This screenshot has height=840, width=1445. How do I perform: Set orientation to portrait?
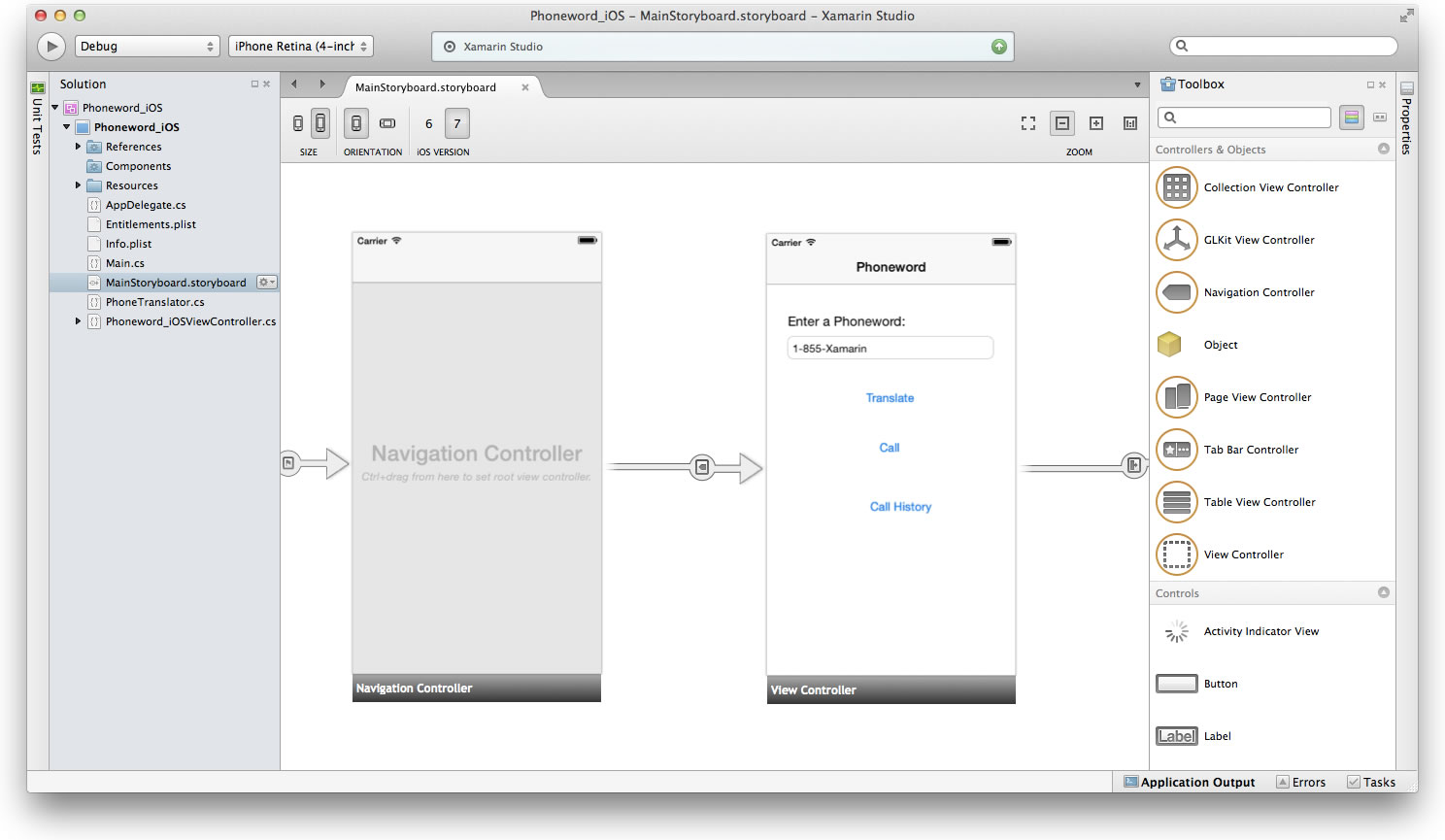coord(356,123)
